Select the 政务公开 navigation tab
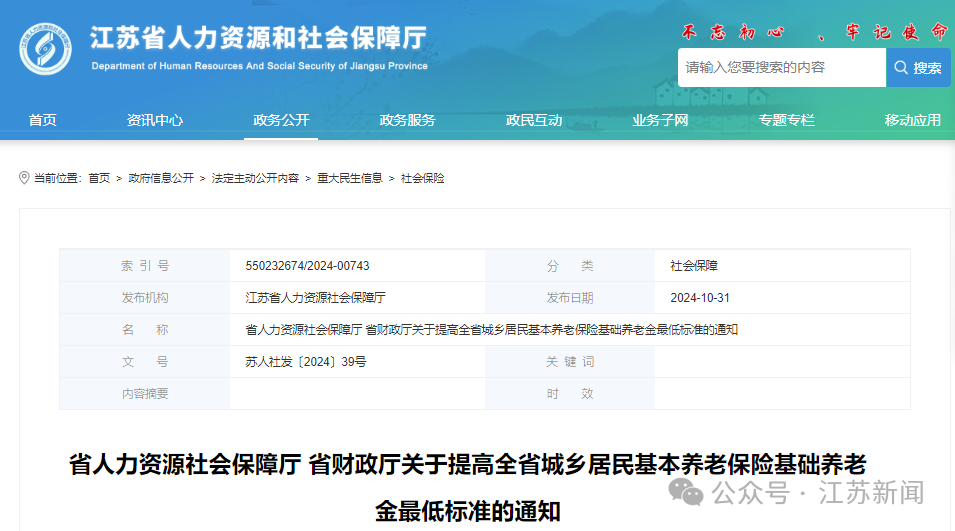 [281, 120]
